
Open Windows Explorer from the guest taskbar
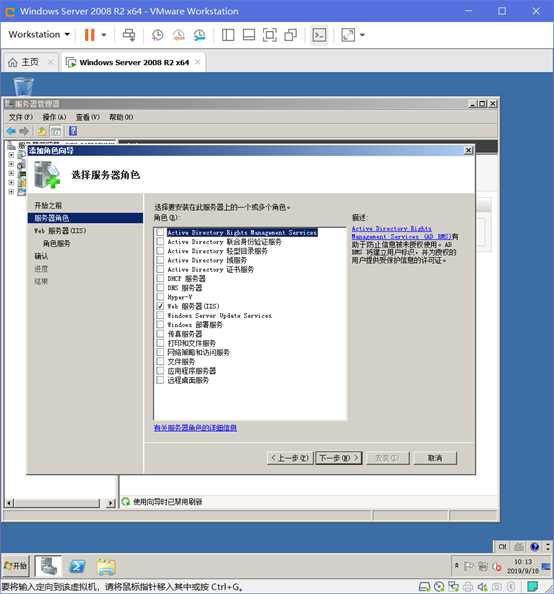tap(106, 567)
